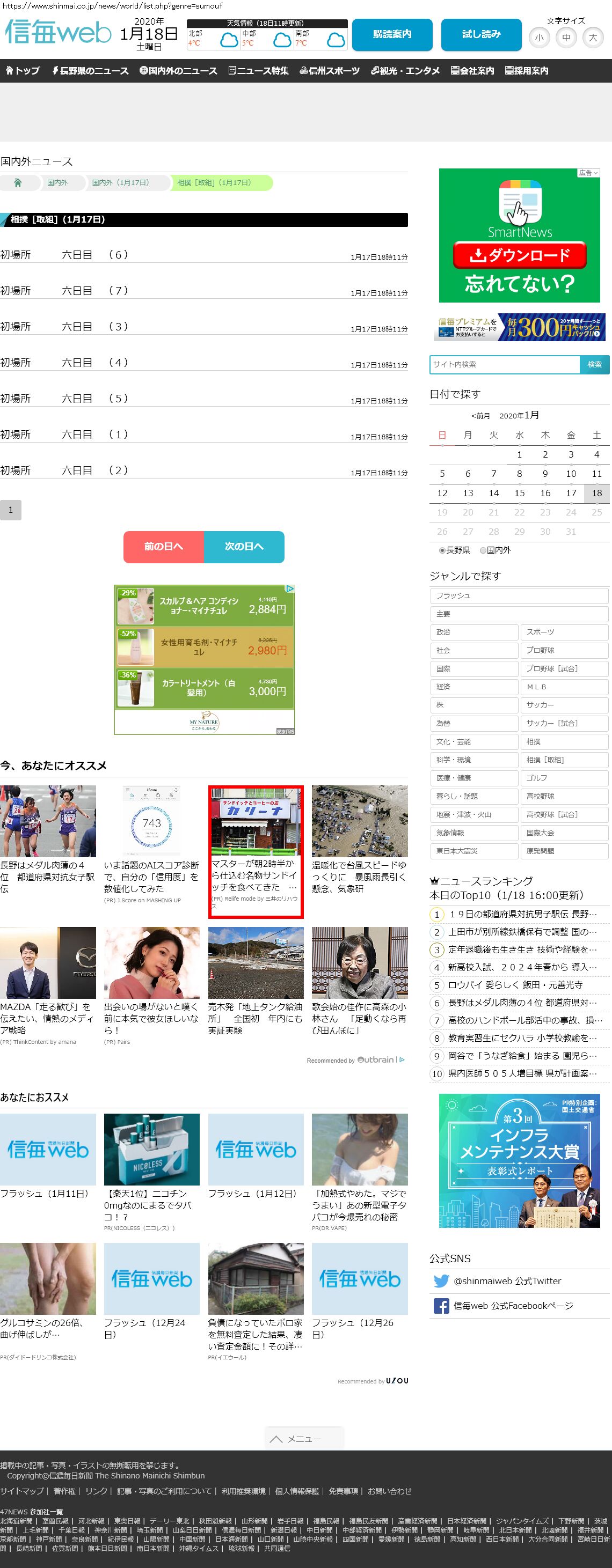Click the 前の日へ button
The width and height of the screenshot is (612, 1568).
coord(163,547)
